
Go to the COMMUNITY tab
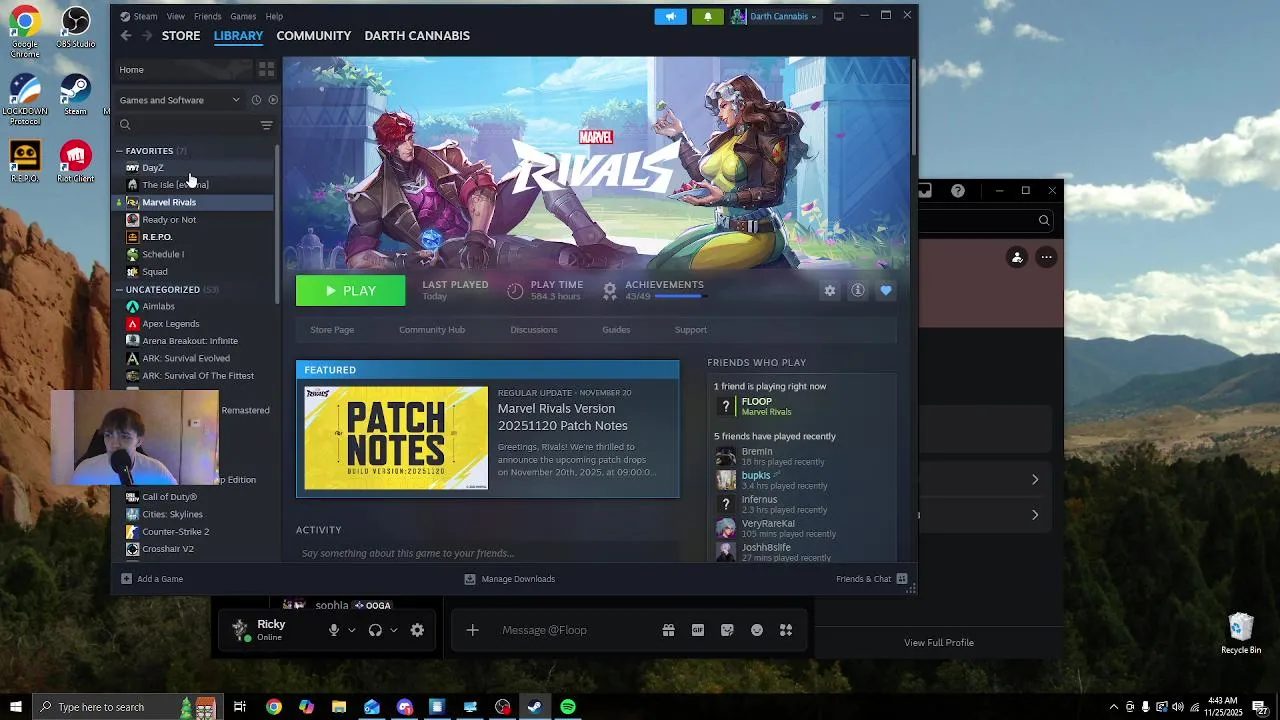[314, 35]
